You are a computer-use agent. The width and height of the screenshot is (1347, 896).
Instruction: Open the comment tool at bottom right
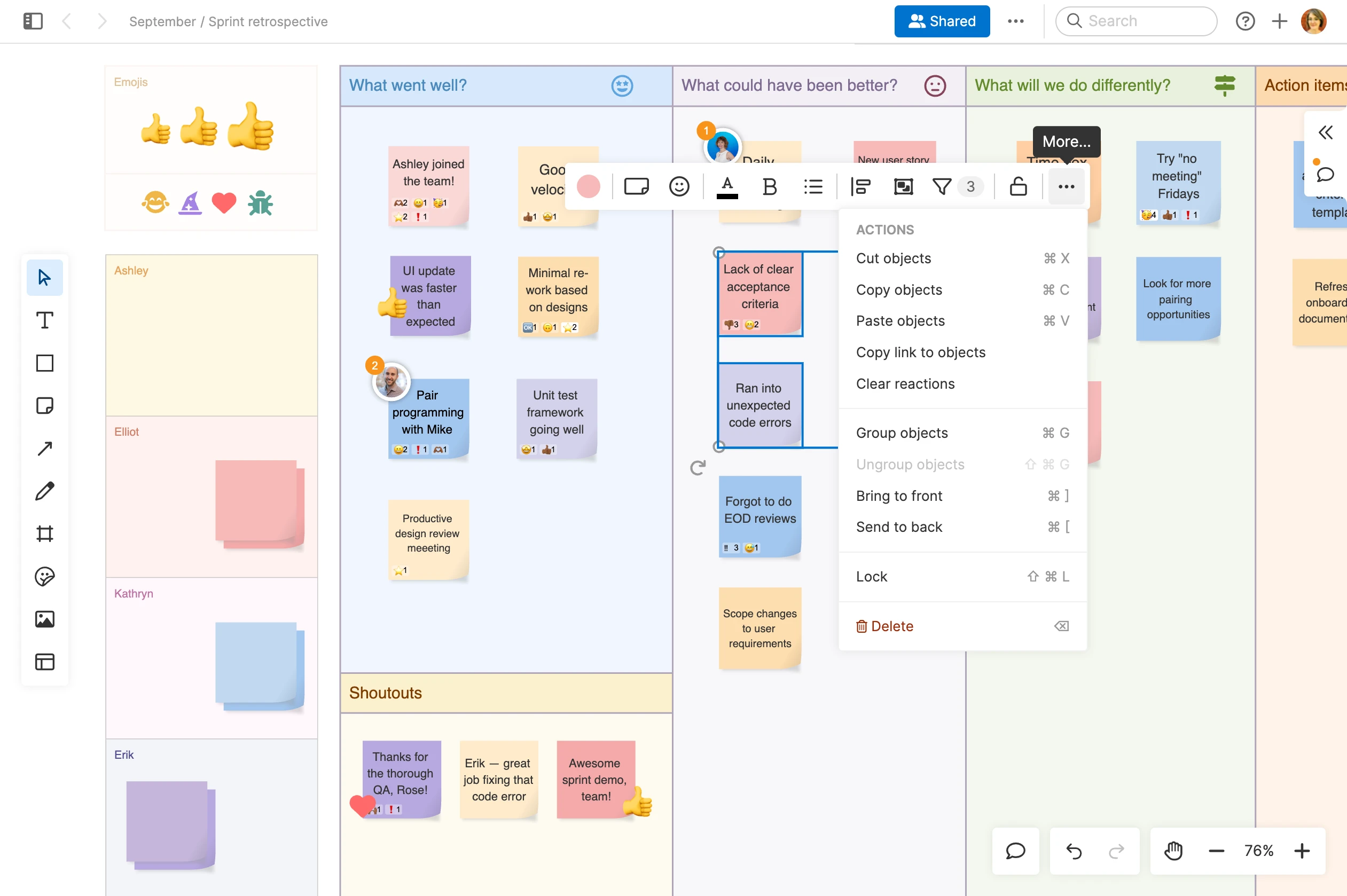(1015, 851)
